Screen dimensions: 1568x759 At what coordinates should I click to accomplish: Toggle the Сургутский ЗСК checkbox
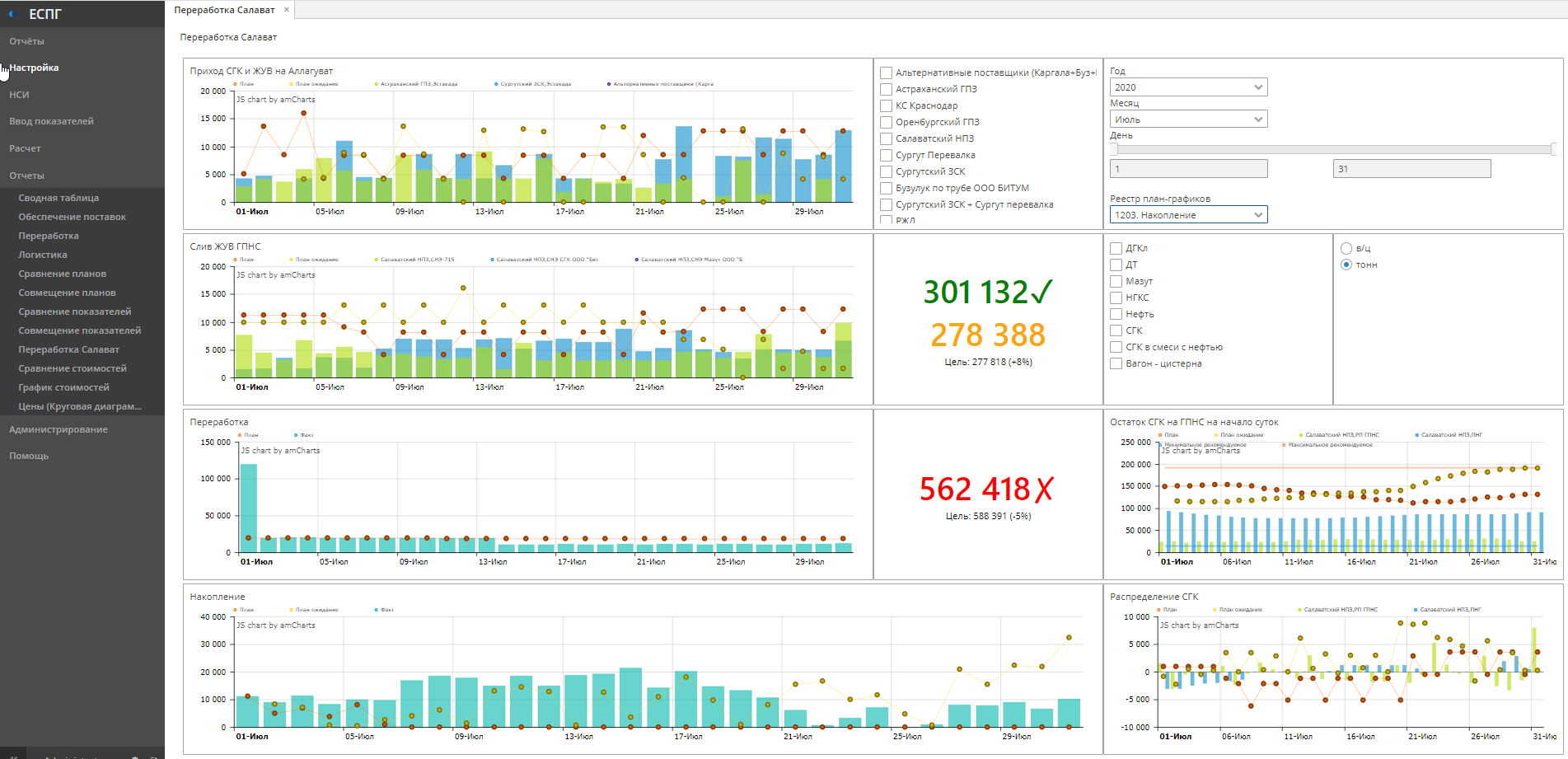pyautogui.click(x=887, y=171)
